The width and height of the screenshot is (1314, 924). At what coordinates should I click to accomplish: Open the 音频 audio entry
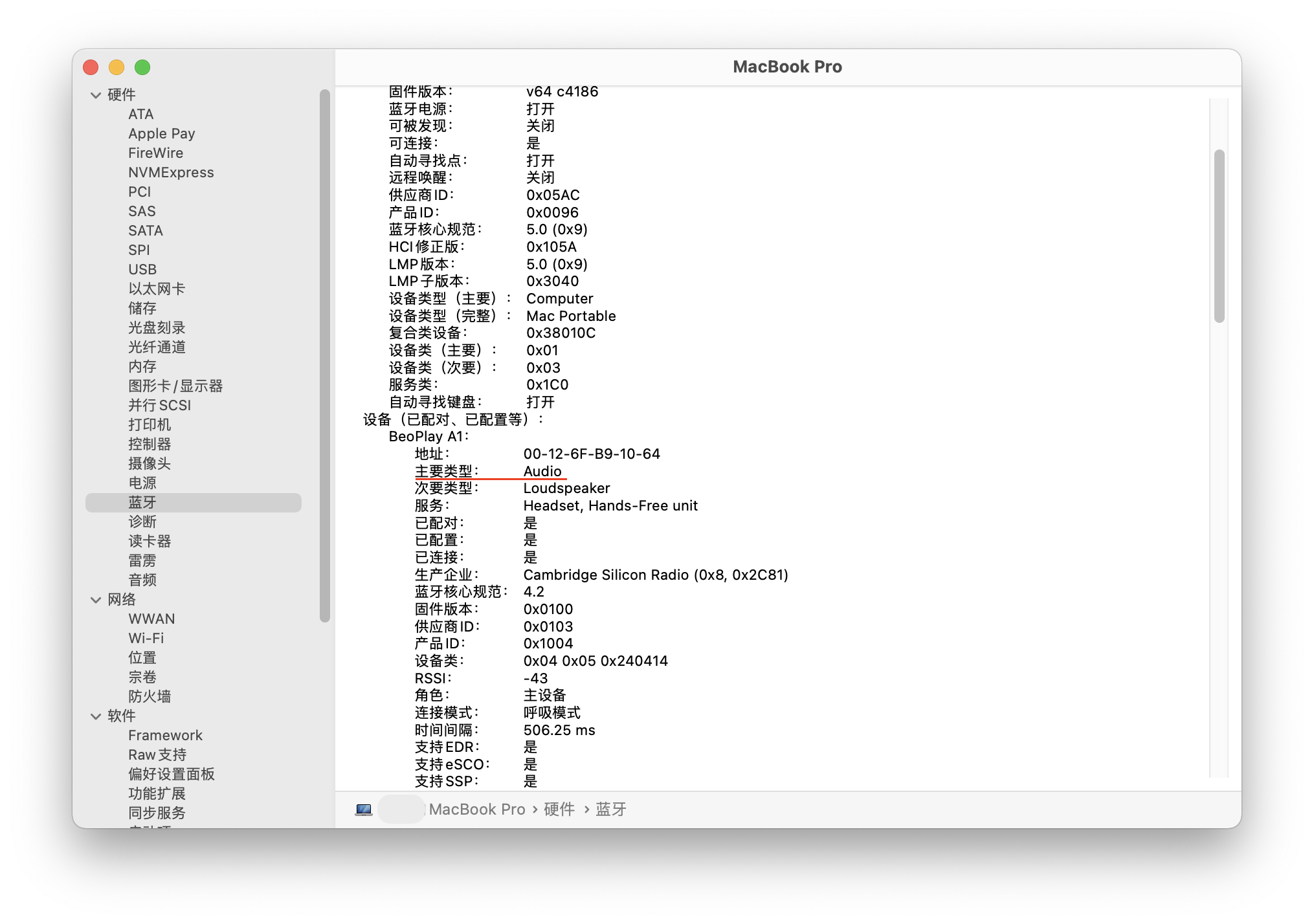[142, 580]
